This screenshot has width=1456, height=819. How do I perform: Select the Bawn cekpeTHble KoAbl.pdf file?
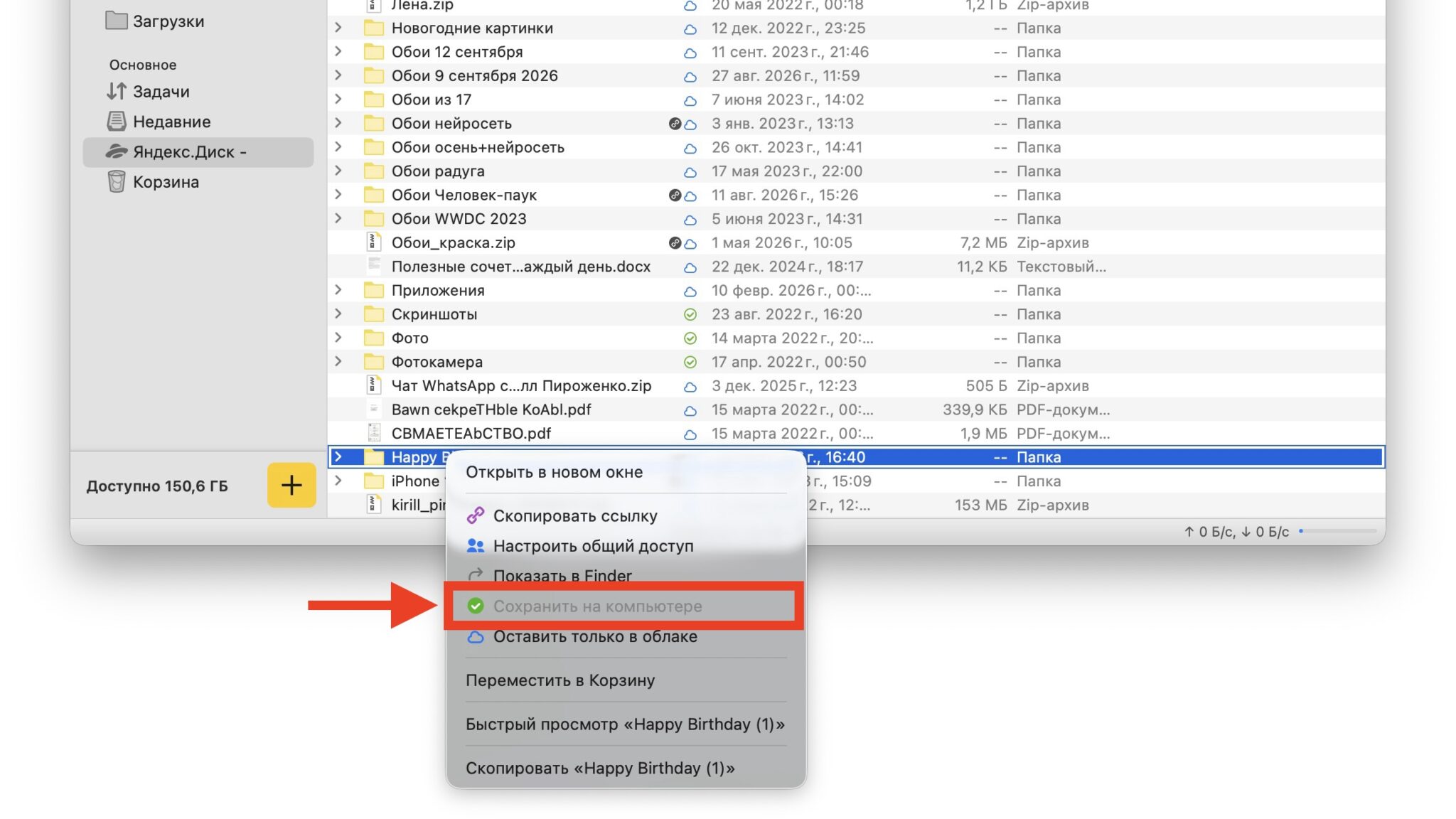[x=856, y=409]
